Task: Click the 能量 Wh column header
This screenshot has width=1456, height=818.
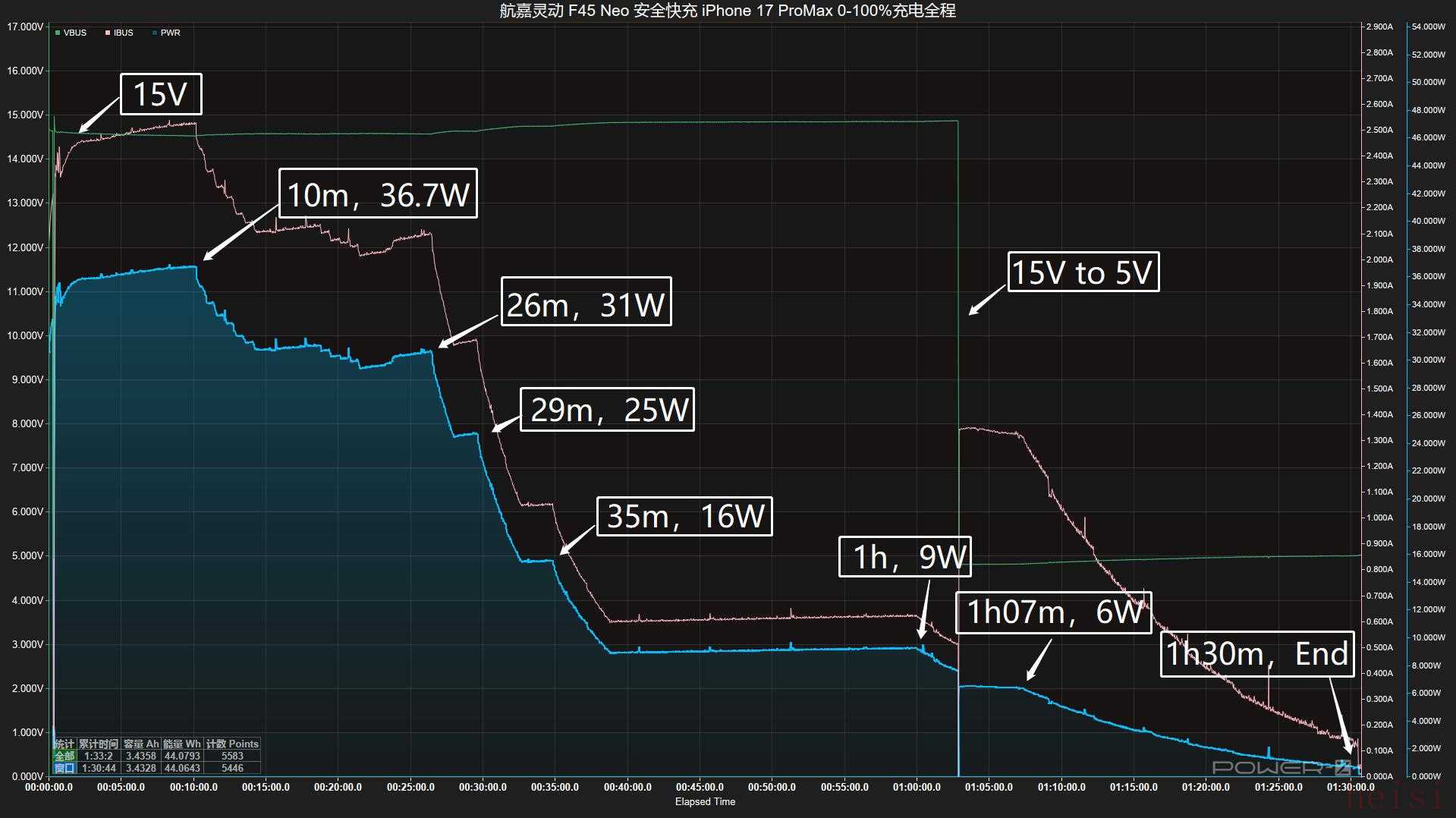Action: [182, 744]
